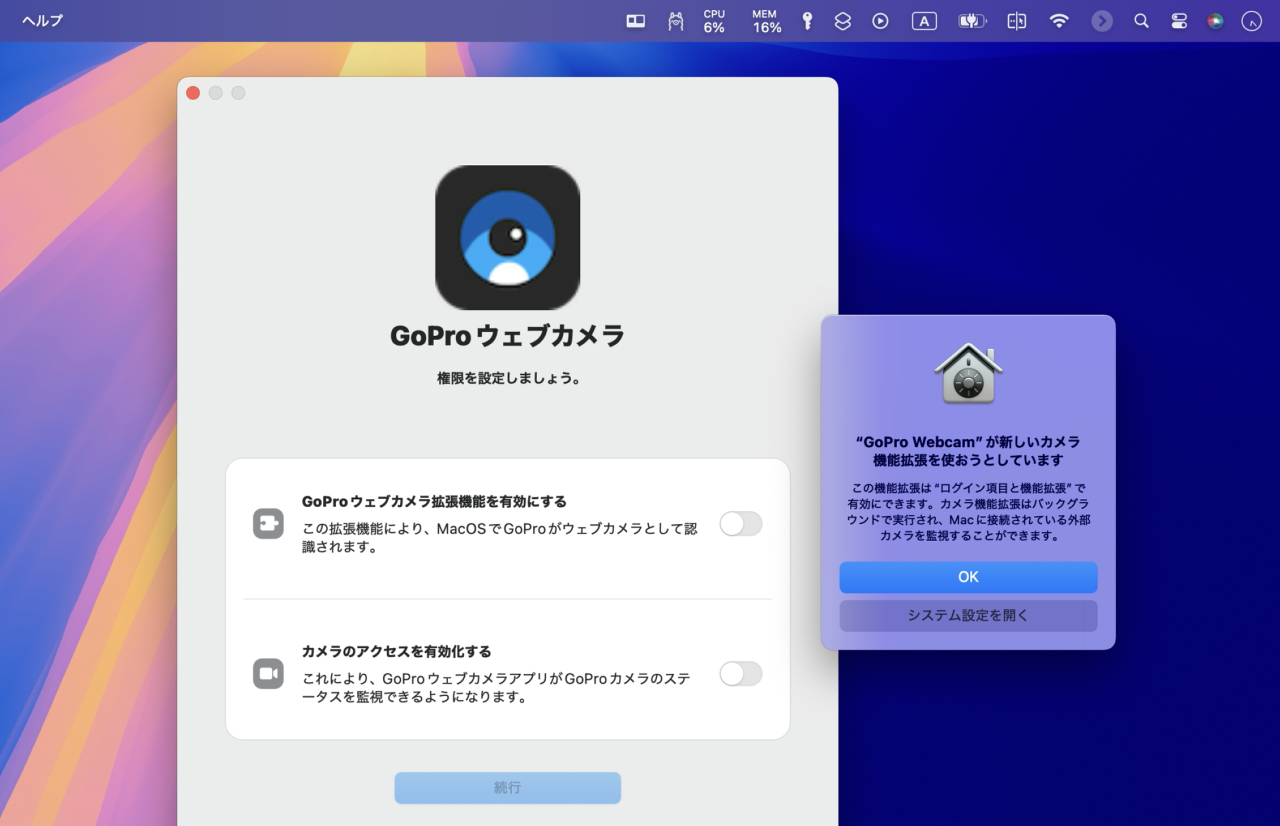Open the stacked layers menu bar icon
Image resolution: width=1280 pixels, height=826 pixels.
[x=843, y=21]
